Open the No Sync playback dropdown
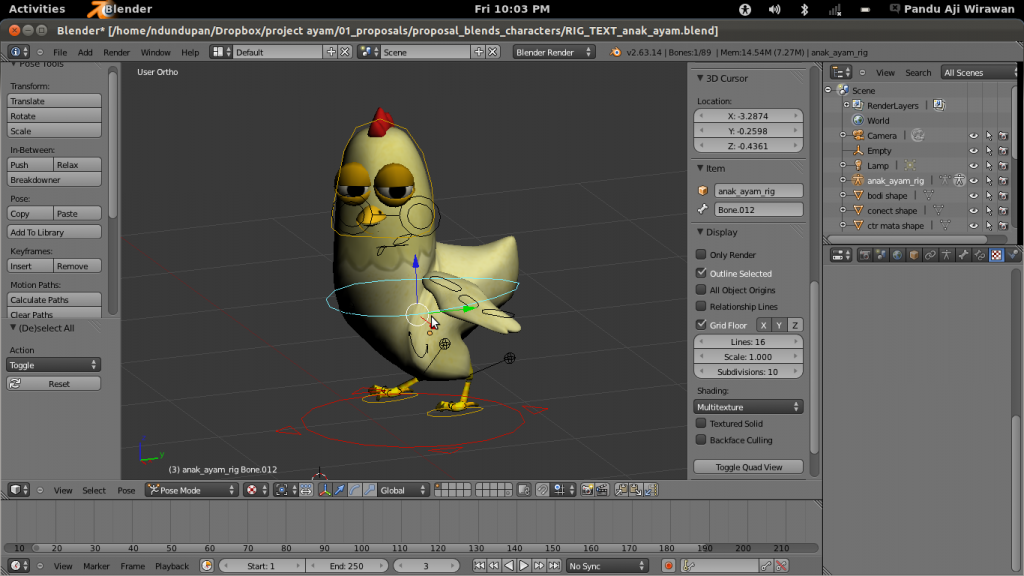The width and height of the screenshot is (1024, 576). [x=607, y=566]
